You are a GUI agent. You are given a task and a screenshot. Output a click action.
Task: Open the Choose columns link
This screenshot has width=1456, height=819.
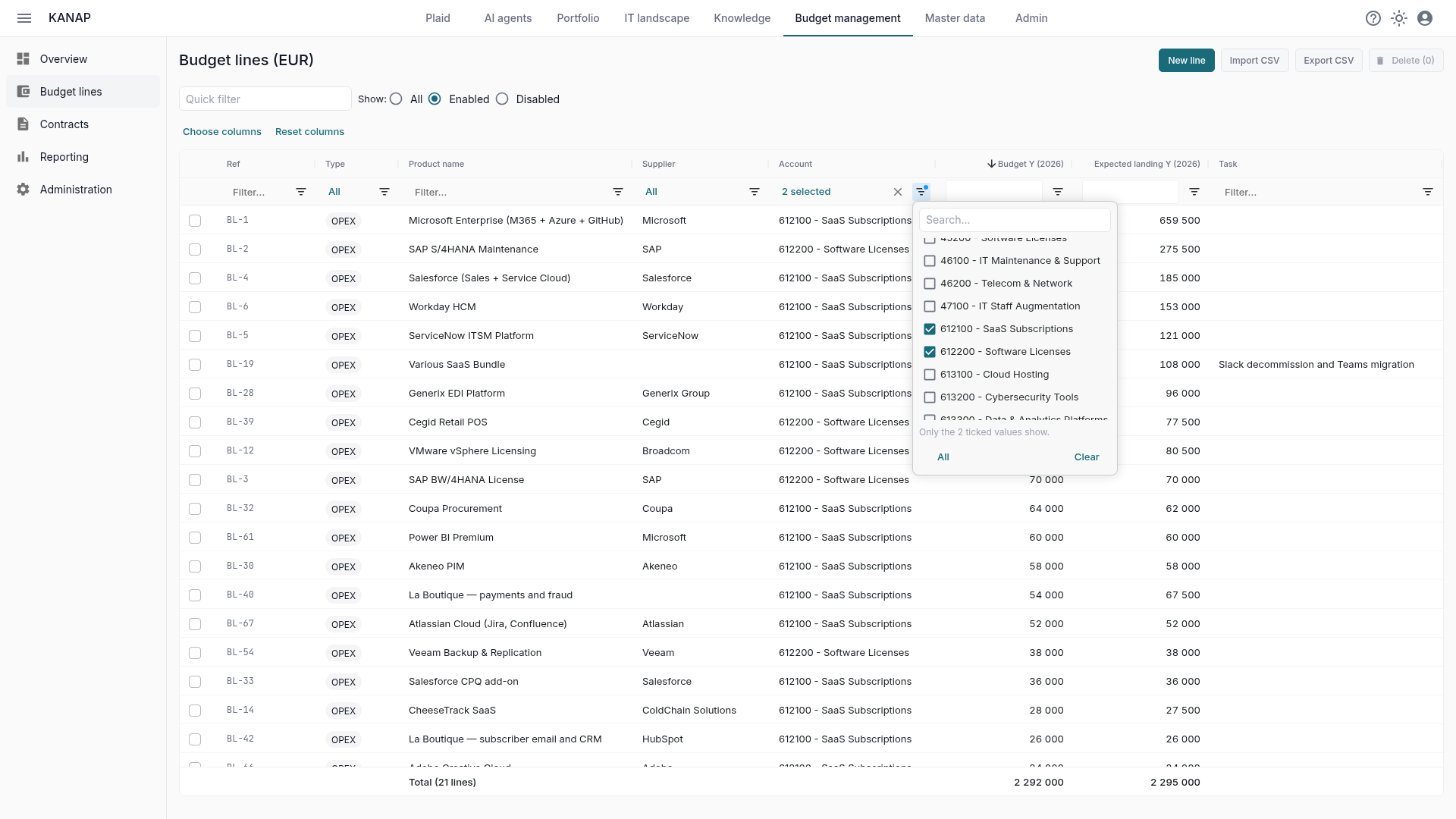(x=222, y=132)
